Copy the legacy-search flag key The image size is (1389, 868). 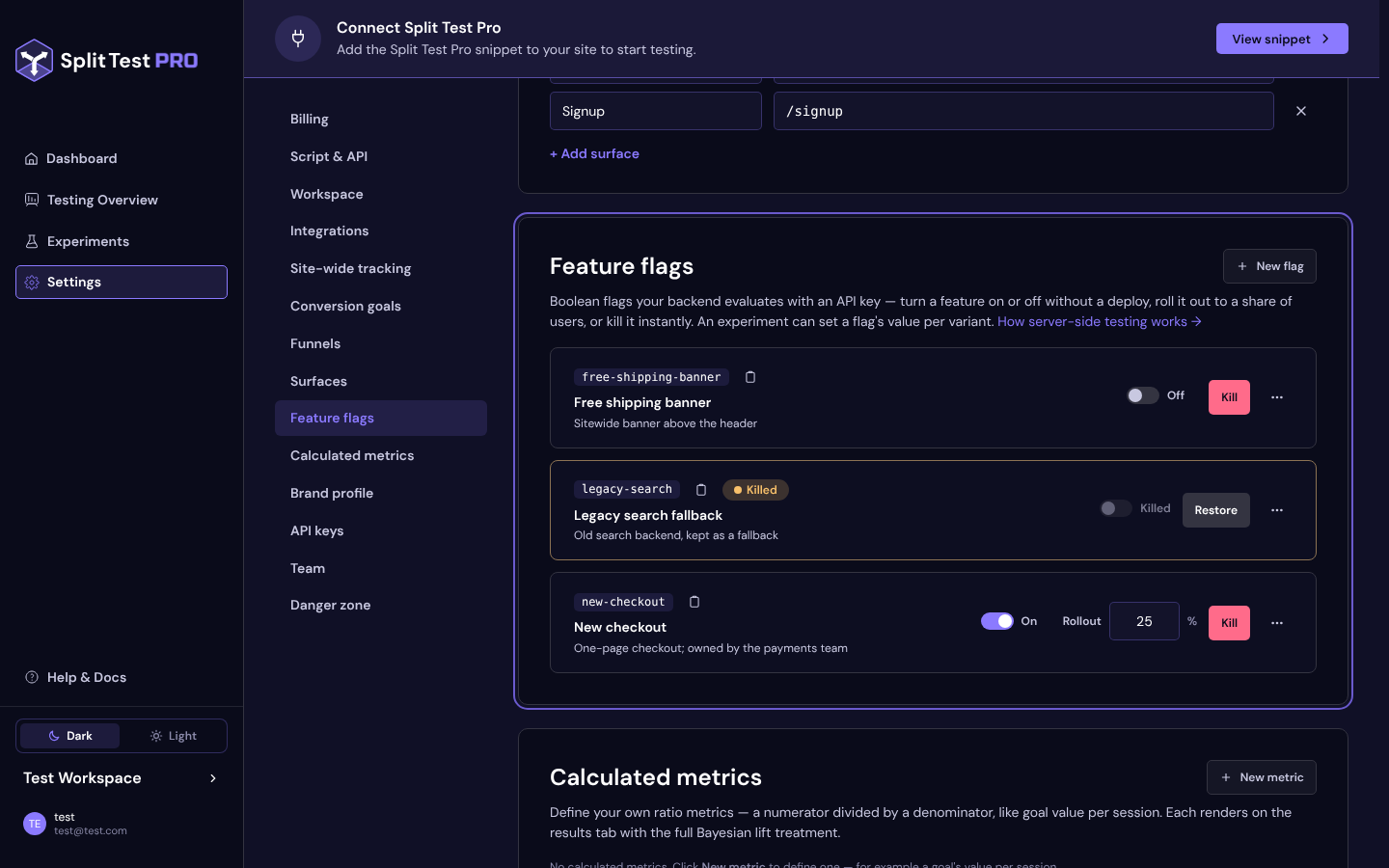(x=701, y=490)
